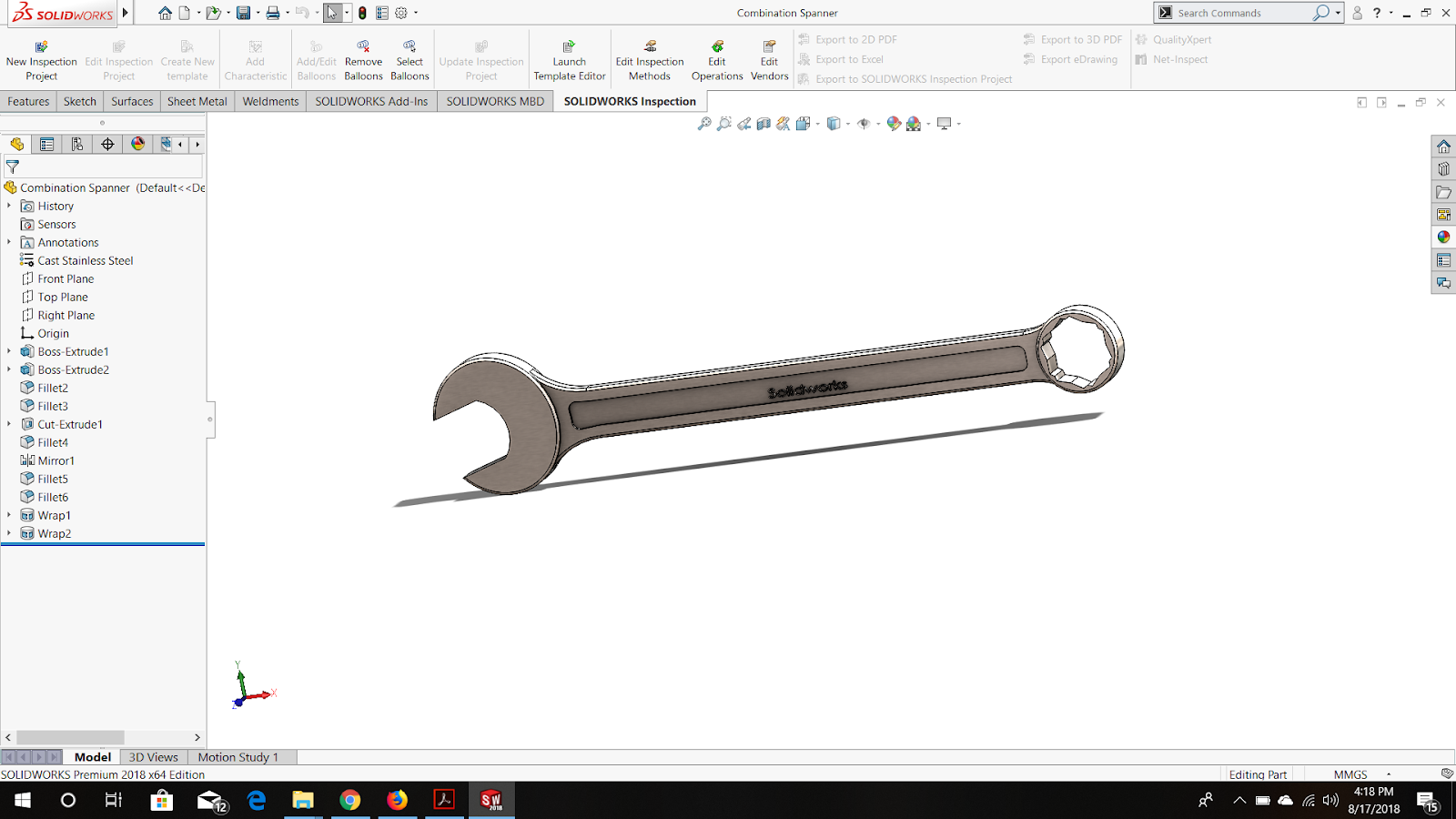Viewport: 1456px width, 819px height.
Task: Expand the Wrap1 feature node
Action: pyautogui.click(x=9, y=515)
